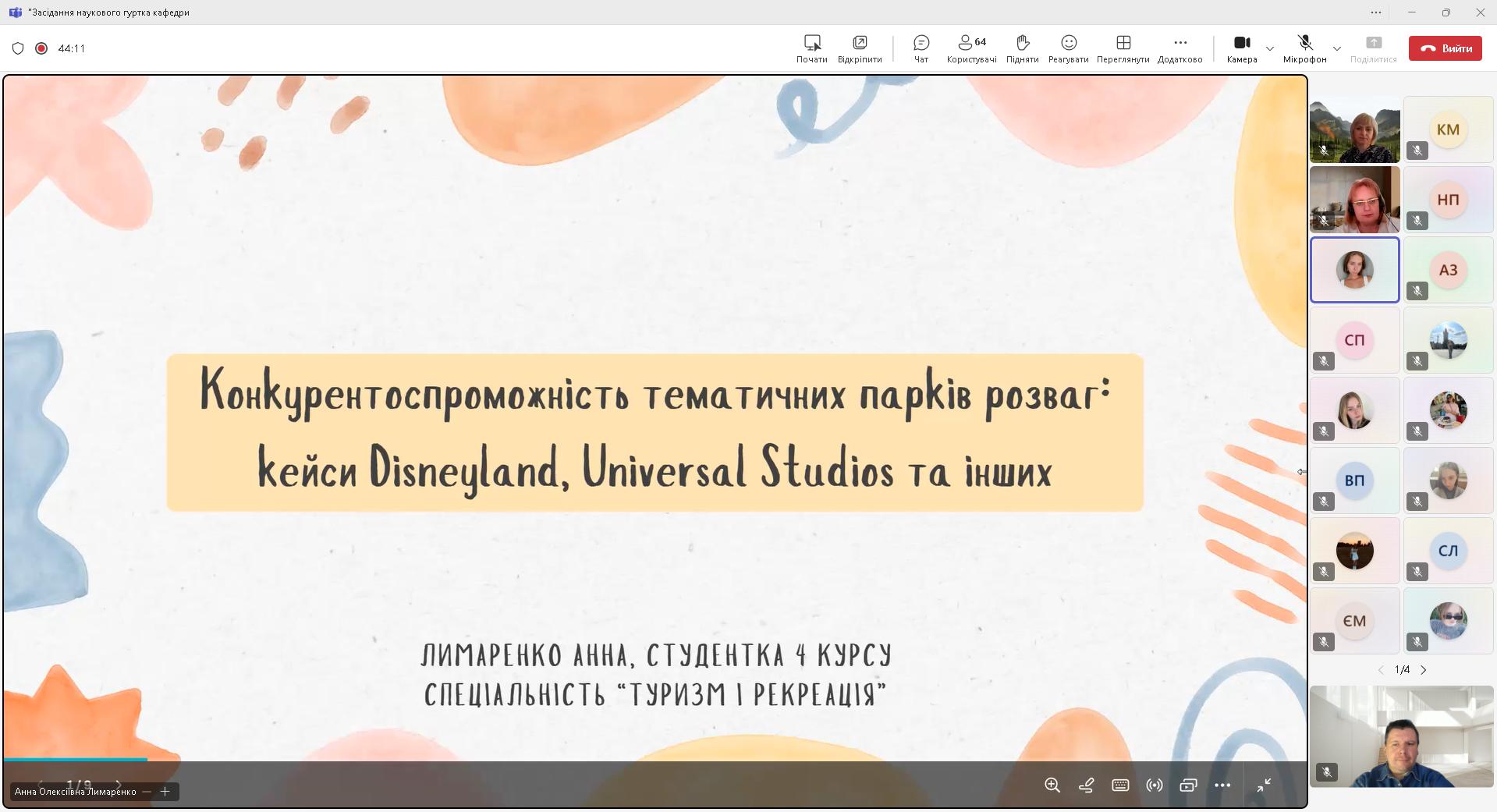1497x812 pixels.
Task: Click muted mic icon on НП tile
Action: [1417, 221]
